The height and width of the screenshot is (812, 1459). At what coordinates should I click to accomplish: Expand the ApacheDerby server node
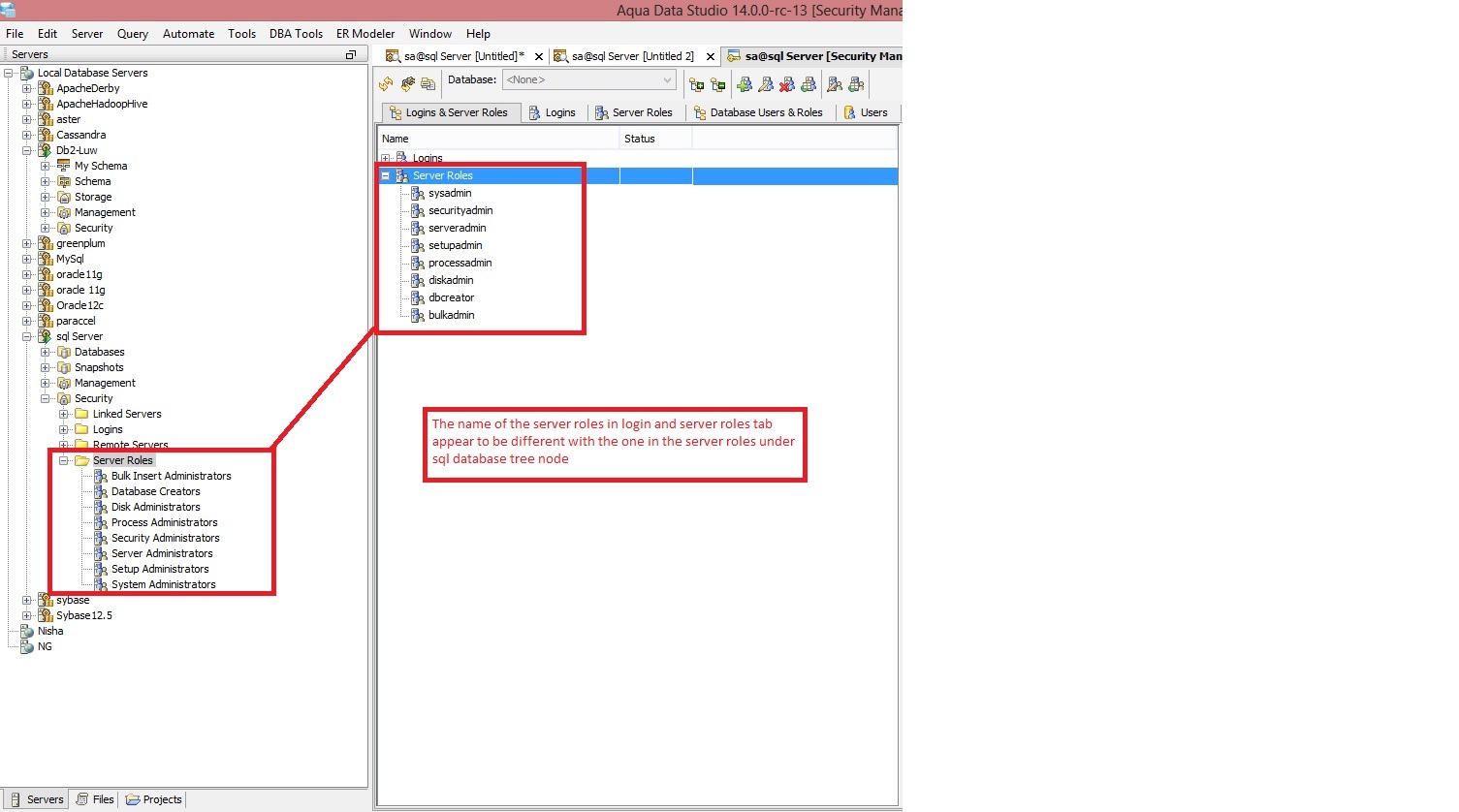(27, 88)
